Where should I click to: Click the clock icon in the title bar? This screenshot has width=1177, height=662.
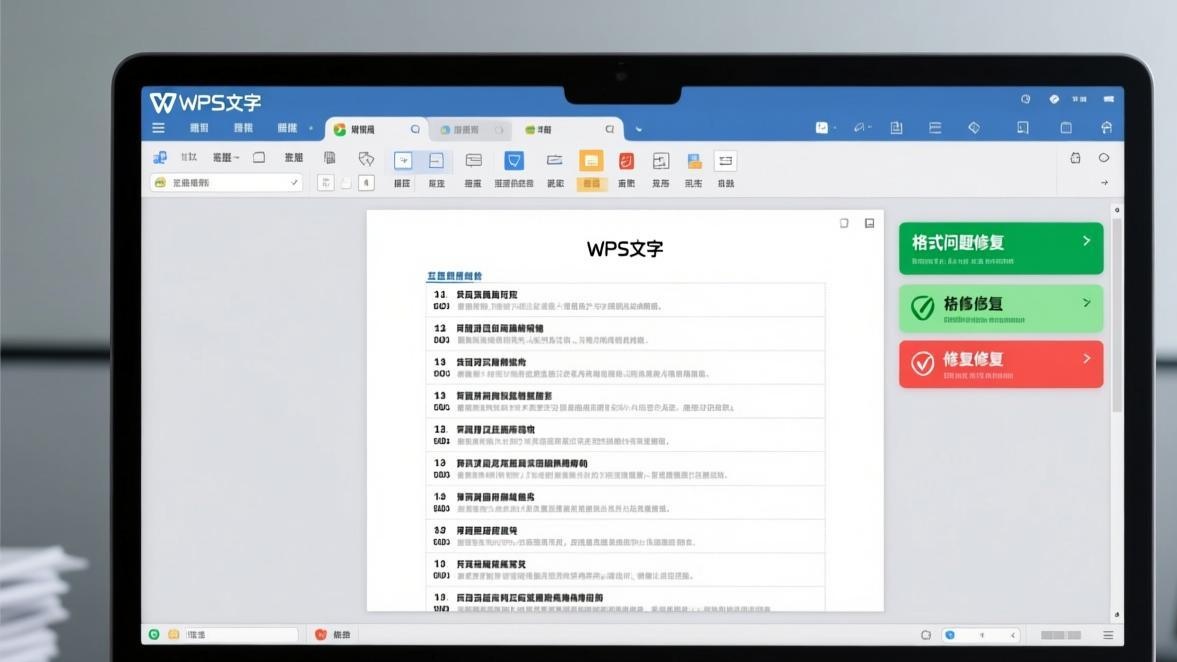[1025, 99]
